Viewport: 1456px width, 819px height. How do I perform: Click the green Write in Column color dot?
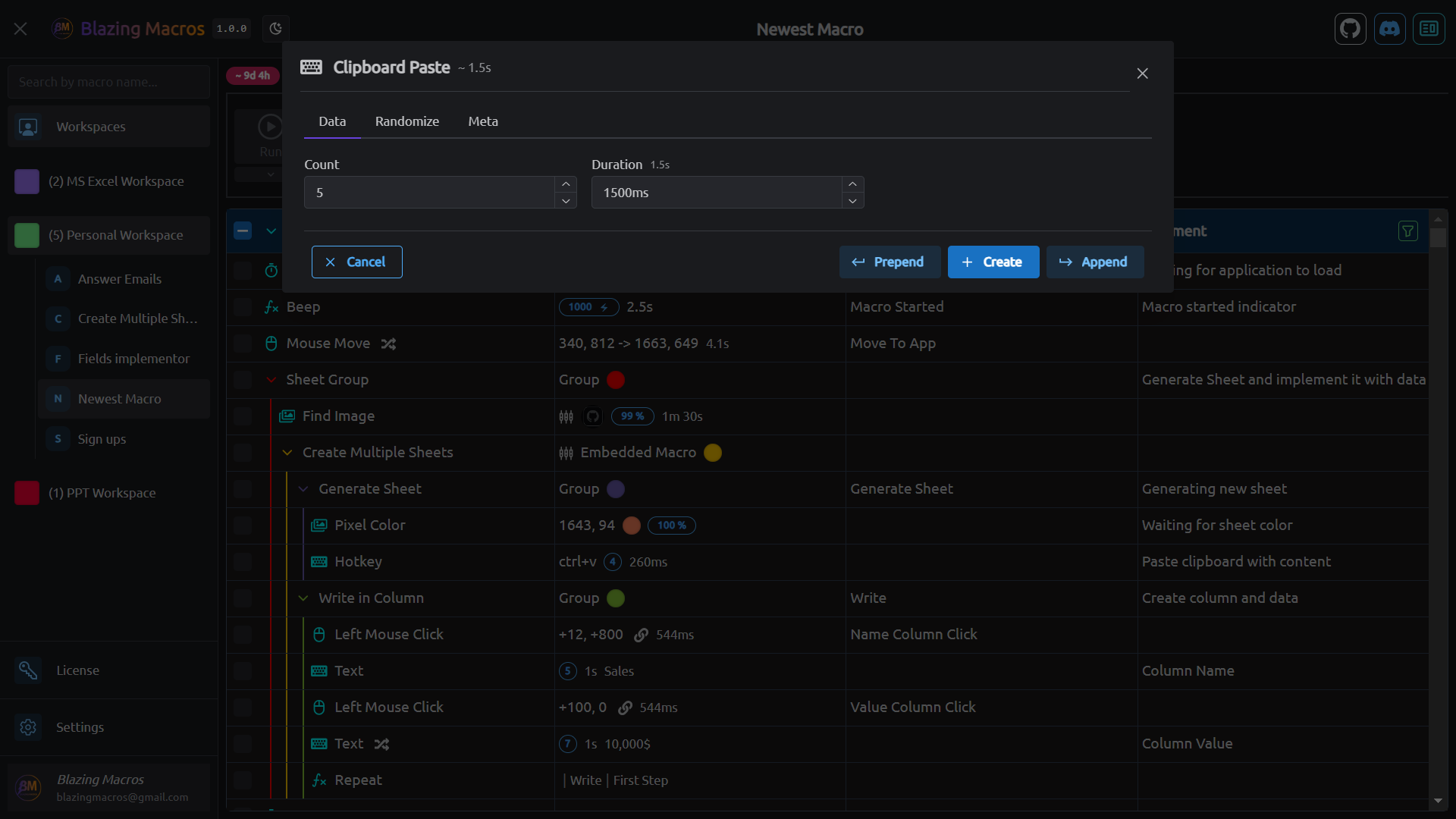tap(616, 598)
